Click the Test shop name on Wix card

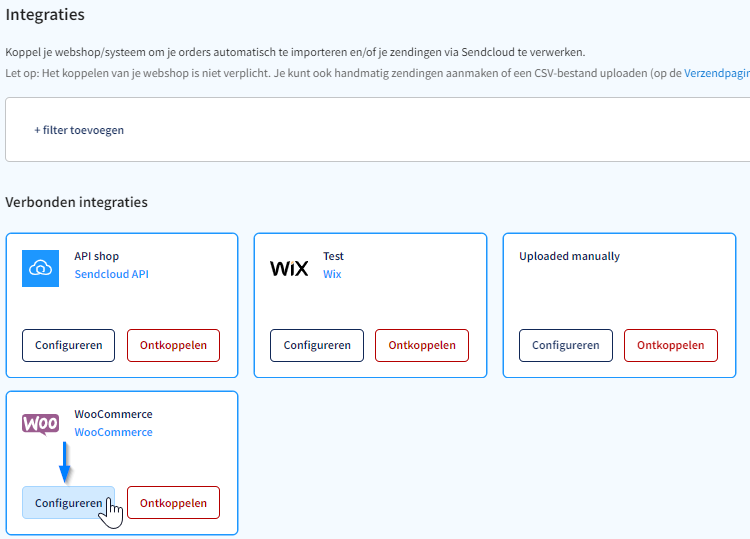(333, 256)
